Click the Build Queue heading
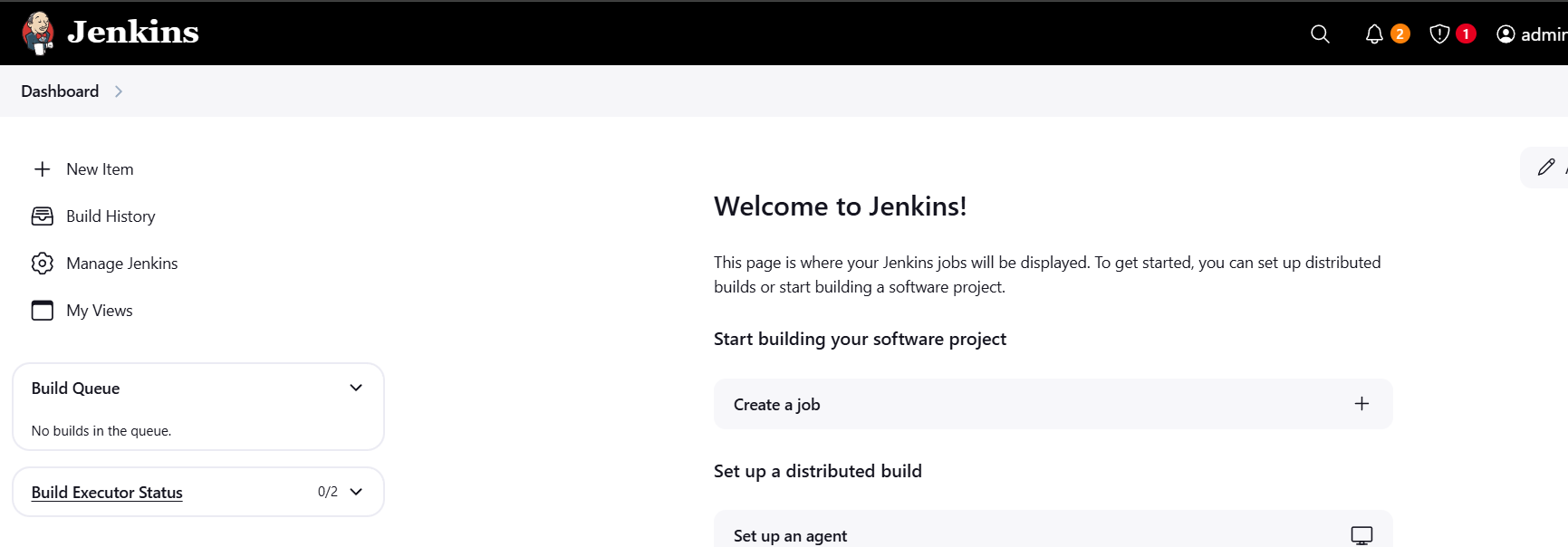Viewport: 1568px width, 547px height. 75,389
